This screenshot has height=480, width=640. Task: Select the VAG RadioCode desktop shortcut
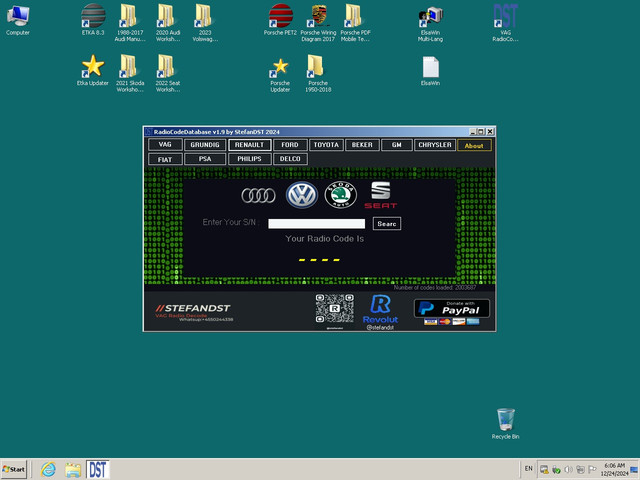point(505,22)
